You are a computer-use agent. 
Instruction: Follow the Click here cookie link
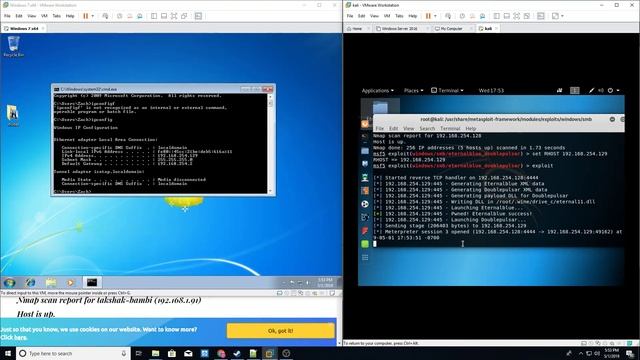click(13, 338)
